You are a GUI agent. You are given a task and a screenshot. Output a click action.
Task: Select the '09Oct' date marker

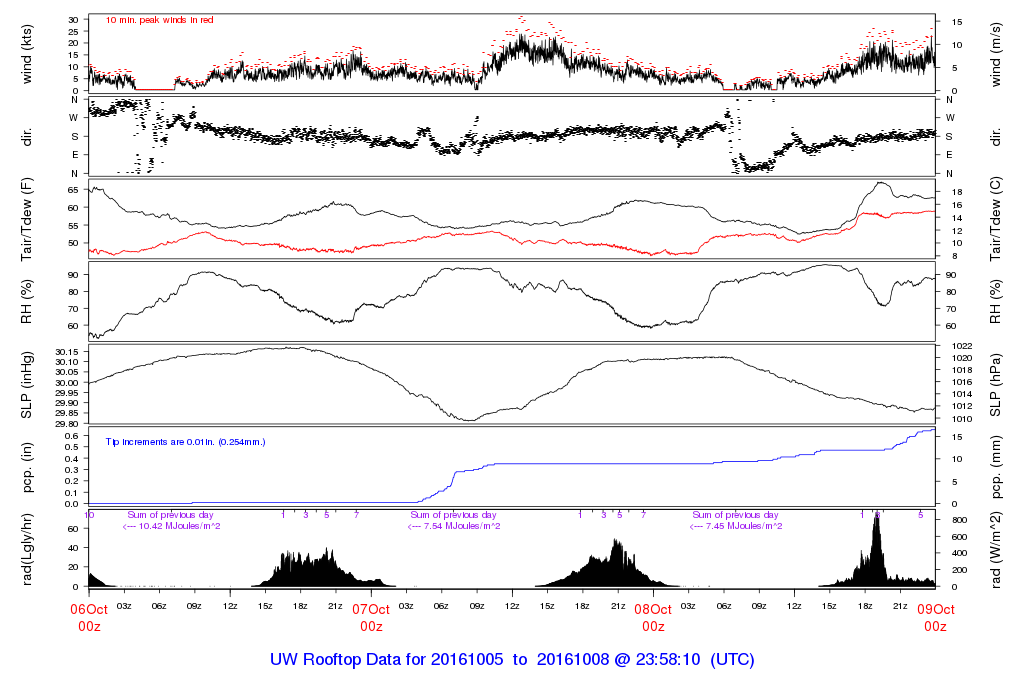pyautogui.click(x=935, y=609)
